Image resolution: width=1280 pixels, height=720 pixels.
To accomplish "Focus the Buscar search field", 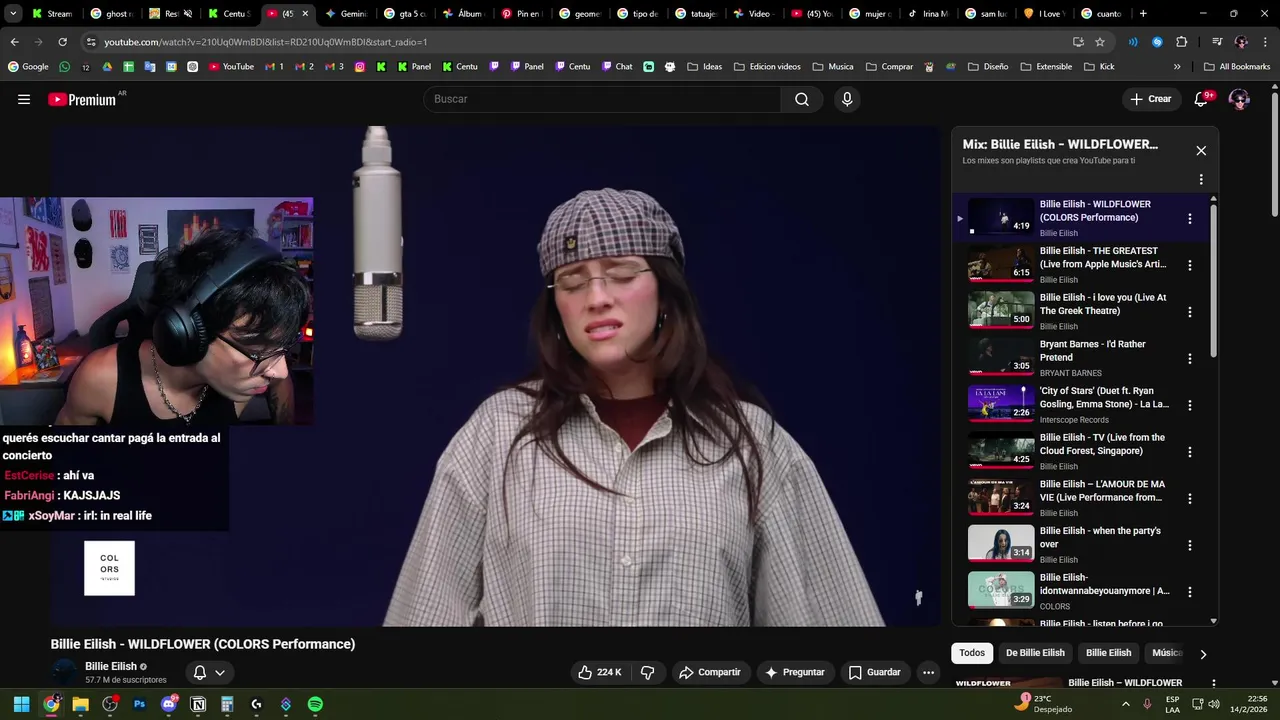I will point(603,99).
